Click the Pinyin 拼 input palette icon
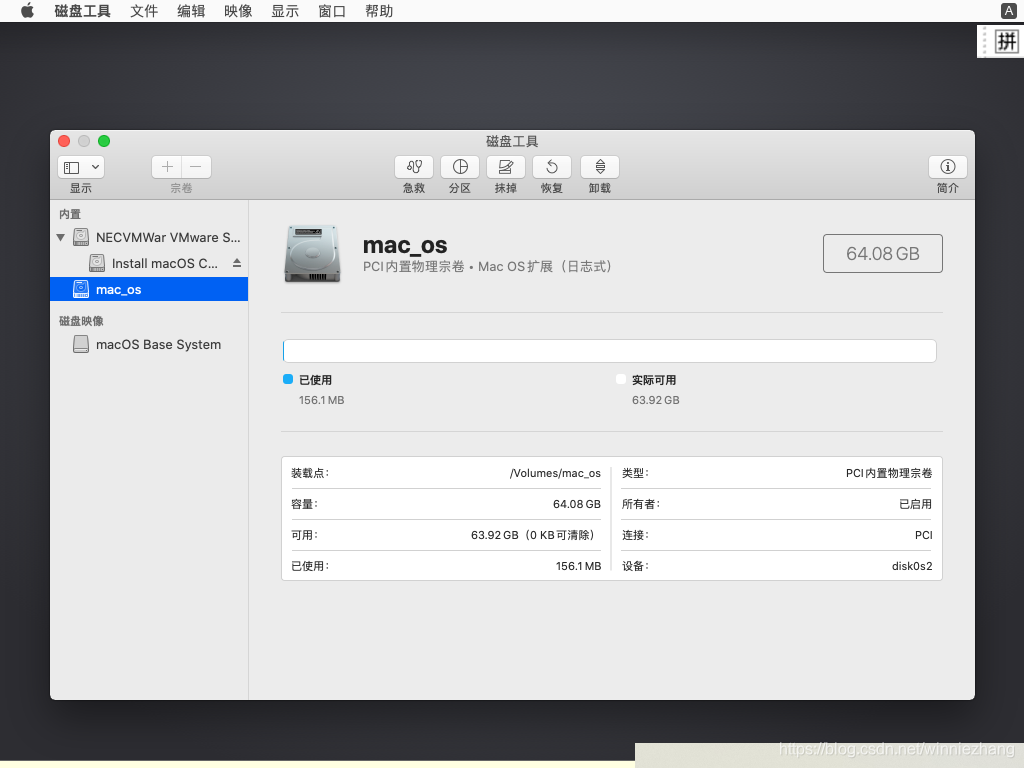The height and width of the screenshot is (768, 1024). point(1006,42)
